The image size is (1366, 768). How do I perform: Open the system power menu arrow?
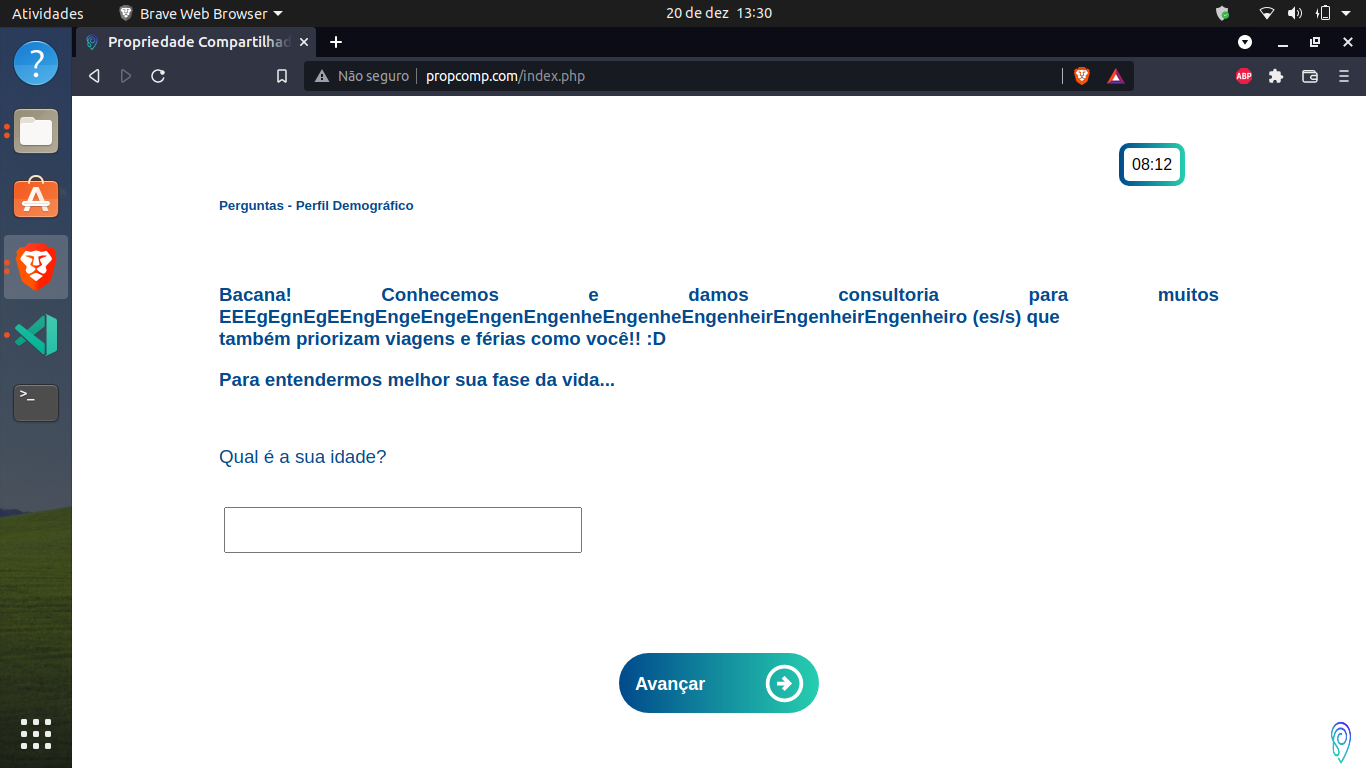click(1347, 13)
